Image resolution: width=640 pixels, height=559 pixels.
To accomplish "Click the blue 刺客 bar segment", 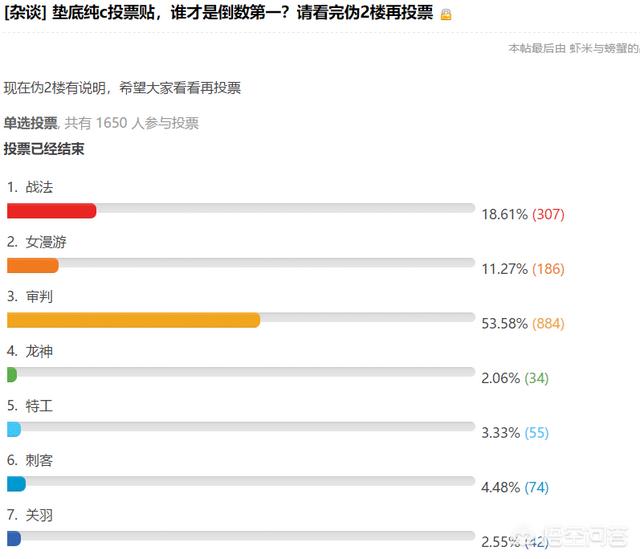I will (x=16, y=484).
